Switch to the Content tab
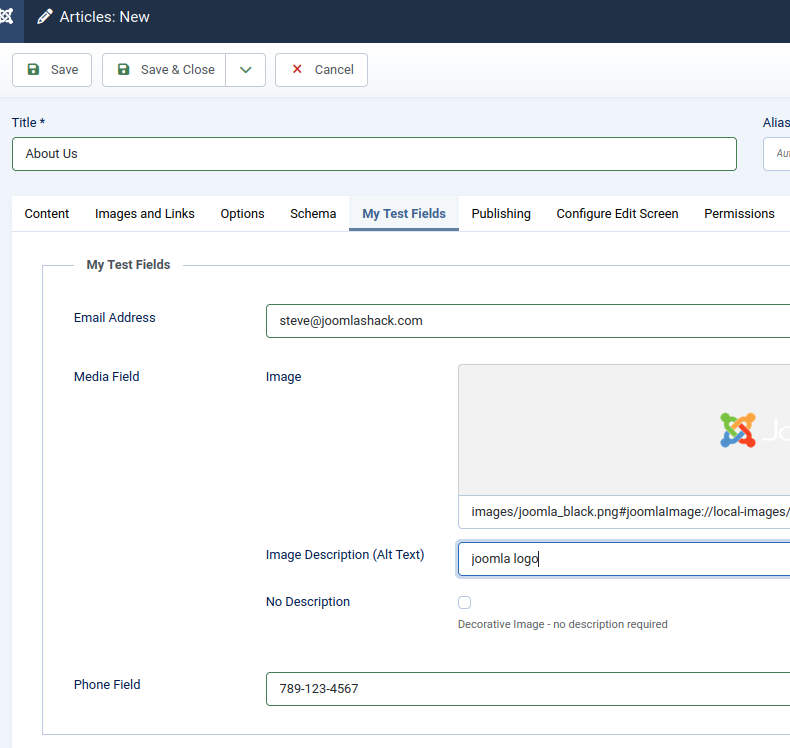Screen dimensions: 790x748 click(x=47, y=214)
